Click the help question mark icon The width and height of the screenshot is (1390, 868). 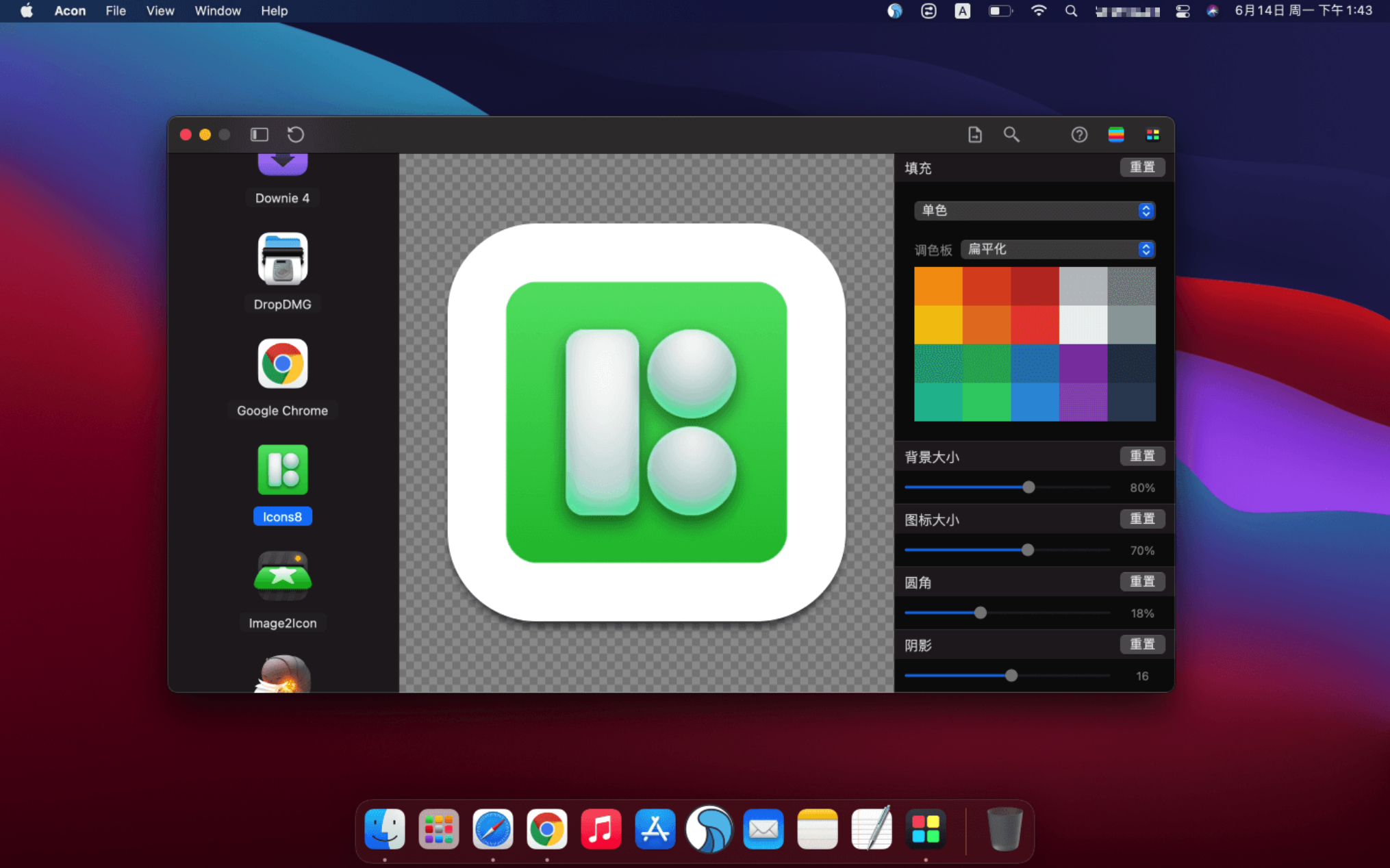click(x=1078, y=134)
